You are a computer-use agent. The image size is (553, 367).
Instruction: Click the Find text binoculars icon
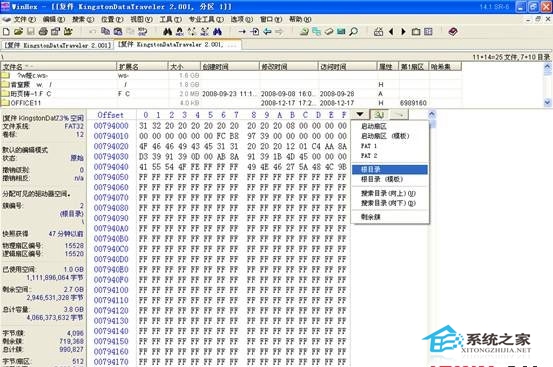click(x=168, y=32)
